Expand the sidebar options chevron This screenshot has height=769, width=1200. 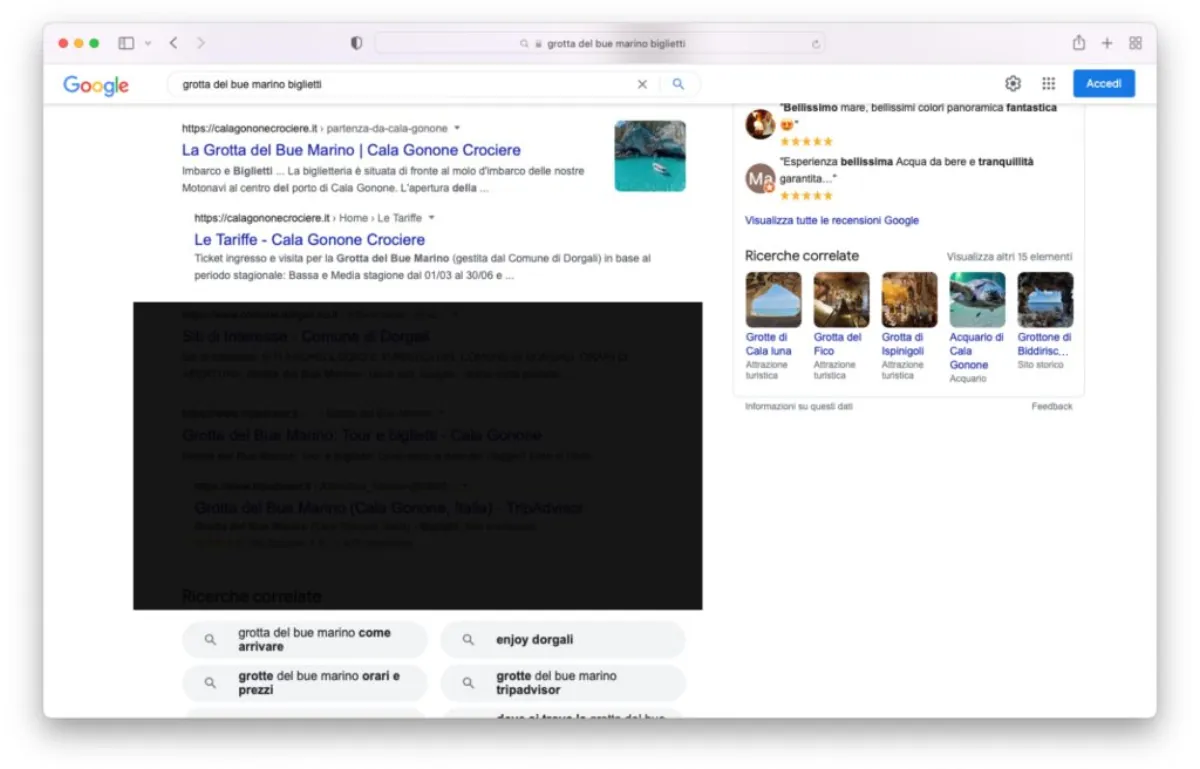pos(148,43)
